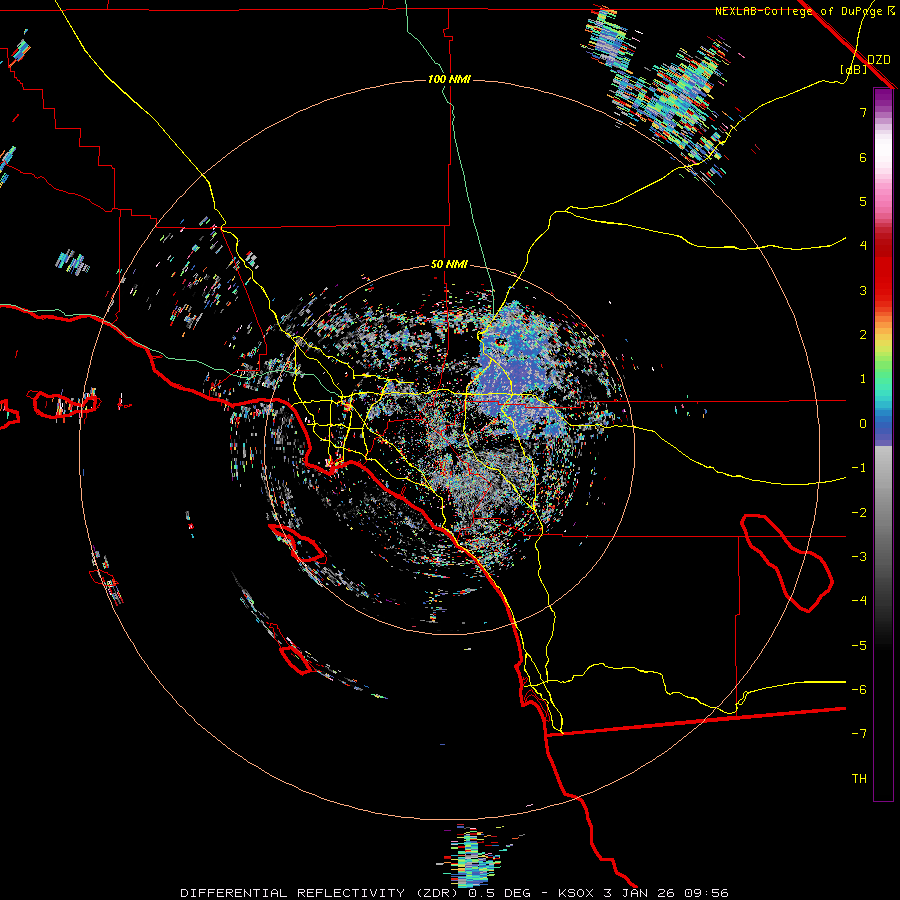Click the "[dB]" unit label
Viewport: 900px width, 900px height.
click(854, 70)
